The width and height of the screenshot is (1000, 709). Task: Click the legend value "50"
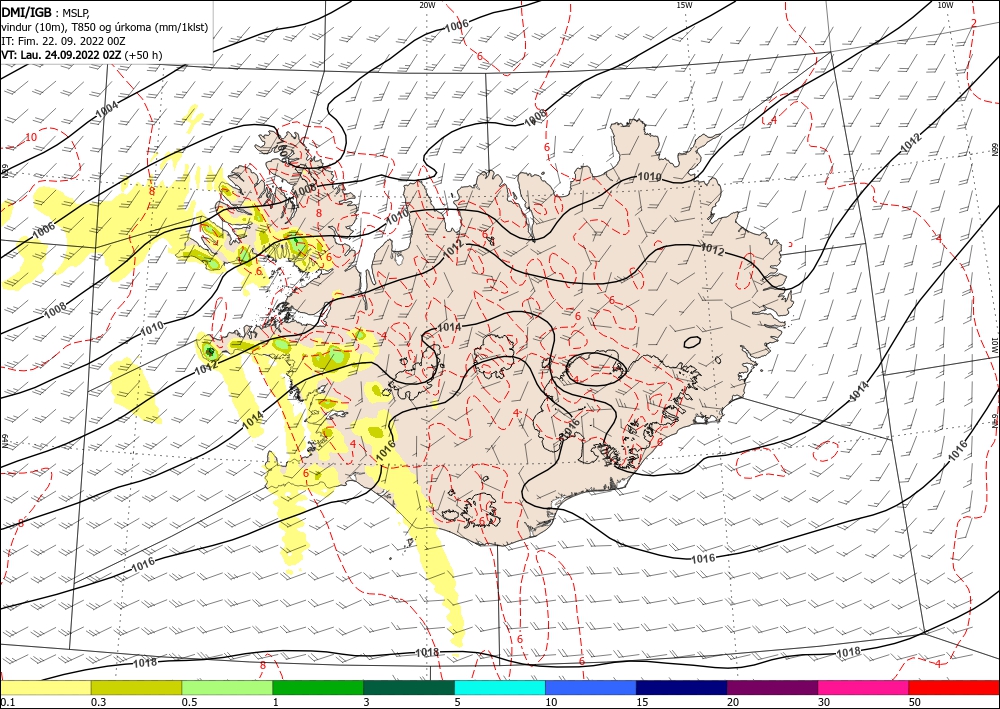click(915, 702)
